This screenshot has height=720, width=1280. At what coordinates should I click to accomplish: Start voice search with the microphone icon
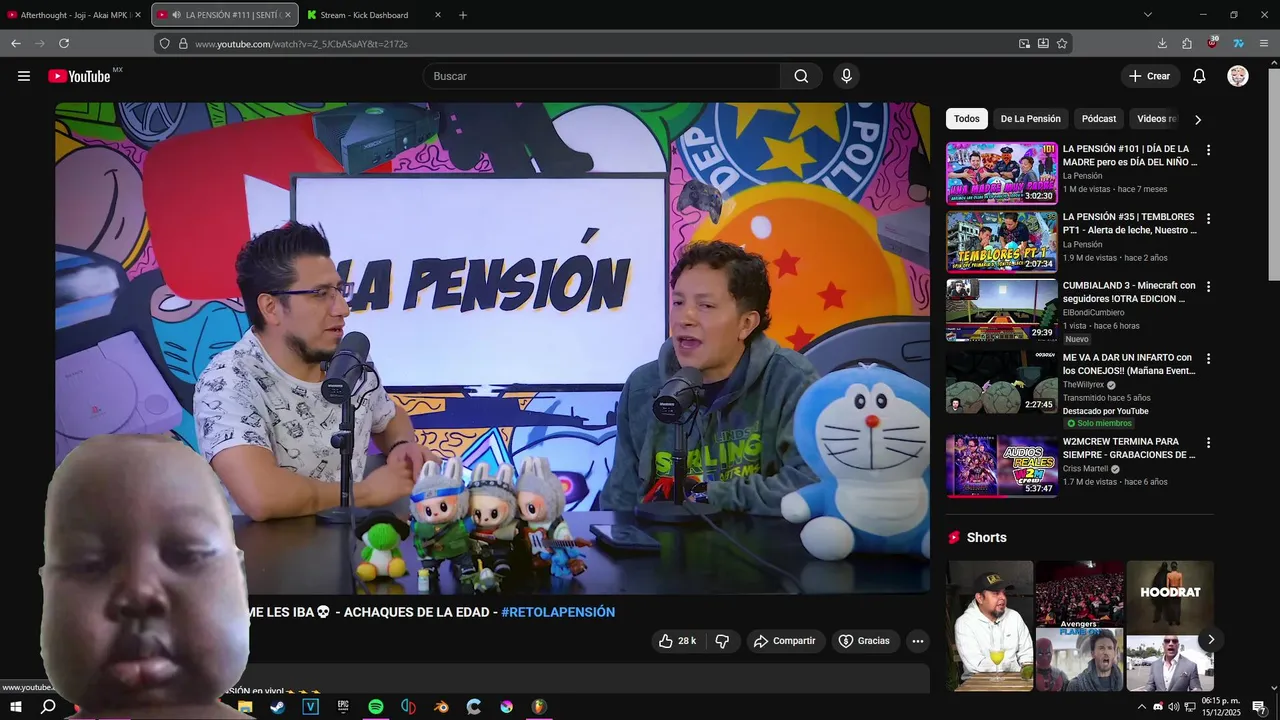(x=846, y=76)
